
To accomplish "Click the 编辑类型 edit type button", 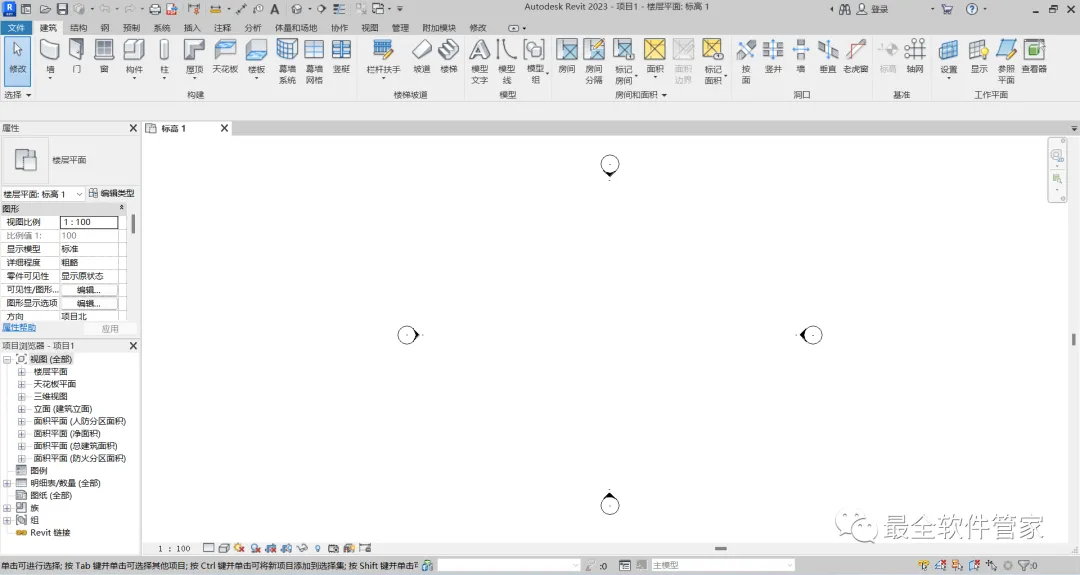I will (112, 194).
